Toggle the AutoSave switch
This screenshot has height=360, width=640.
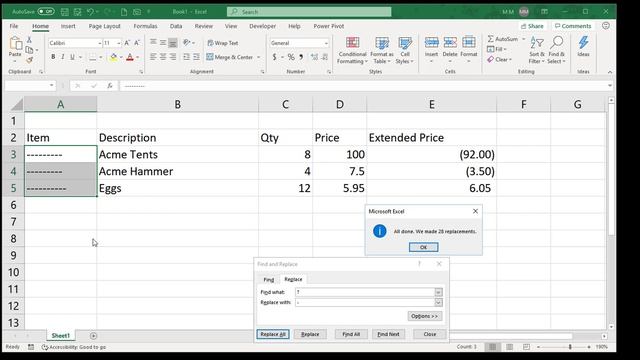coord(46,11)
